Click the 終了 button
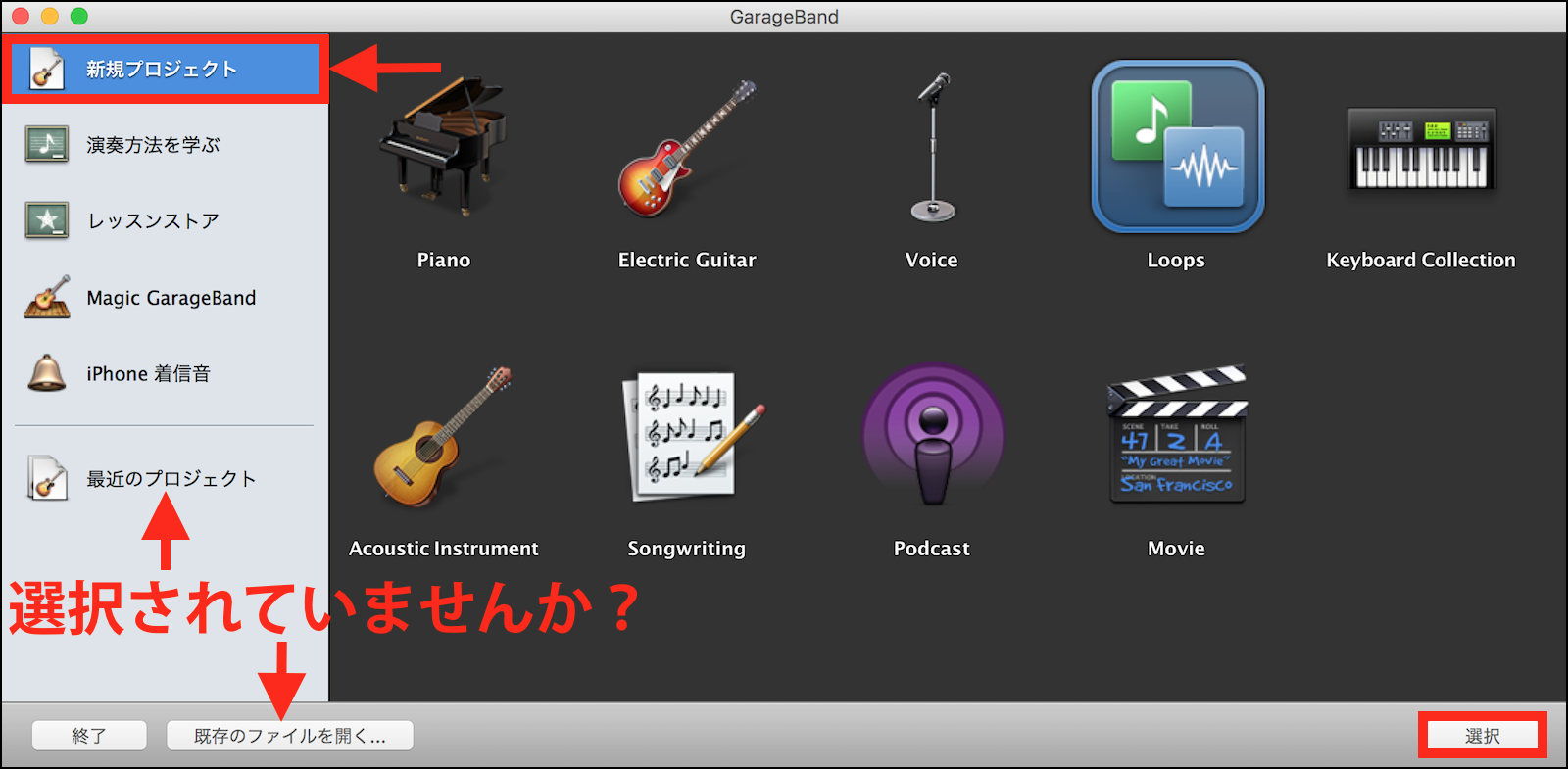Image resolution: width=1568 pixels, height=769 pixels. pyautogui.click(x=89, y=736)
